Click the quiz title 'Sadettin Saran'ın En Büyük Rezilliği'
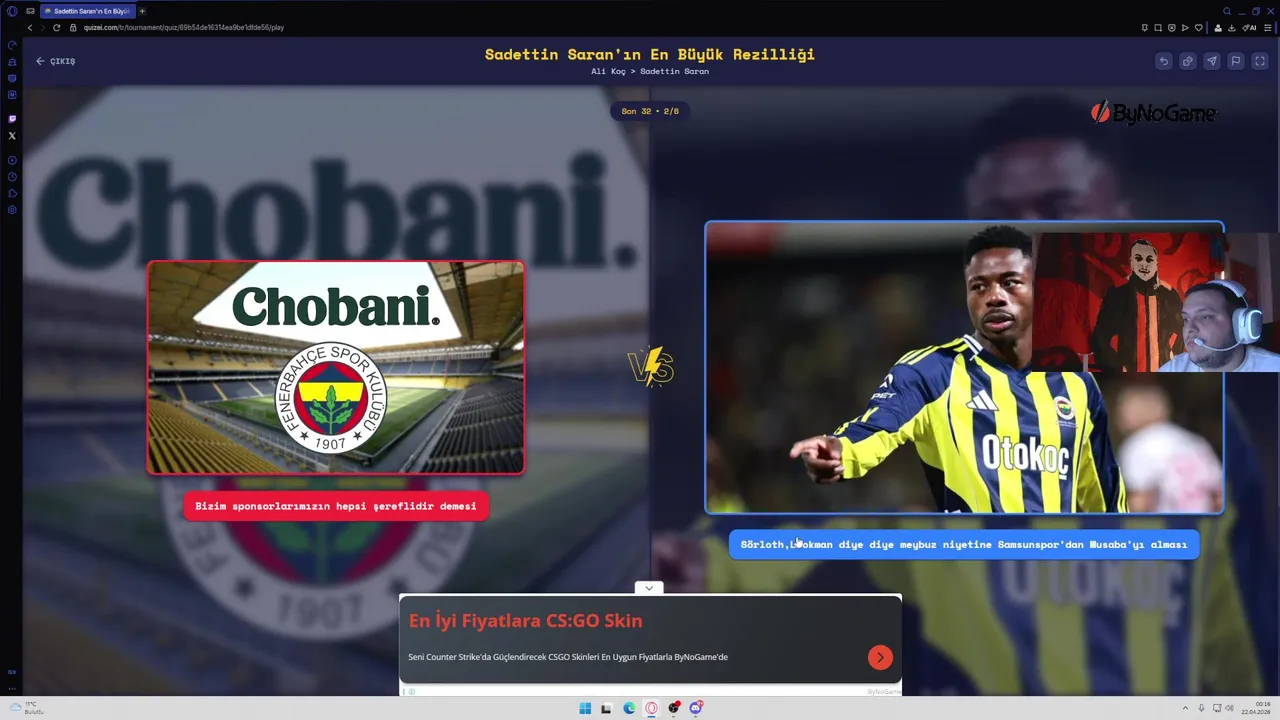The width and height of the screenshot is (1280, 720). tap(650, 54)
